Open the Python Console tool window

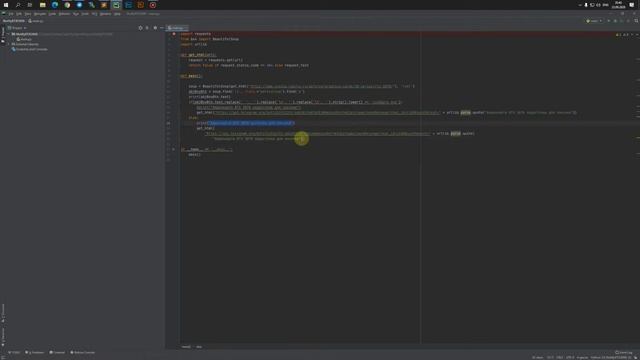click(83, 353)
